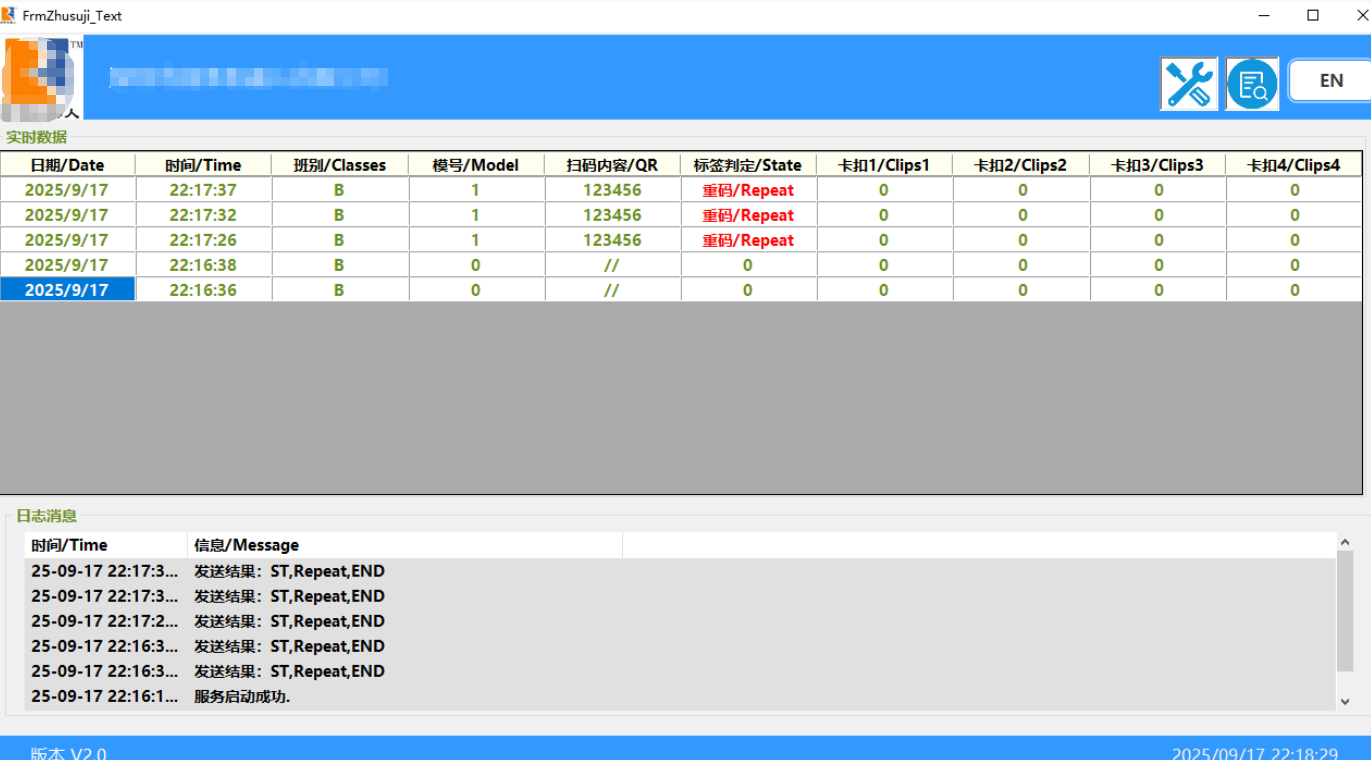Click the company logo in header

click(42, 78)
